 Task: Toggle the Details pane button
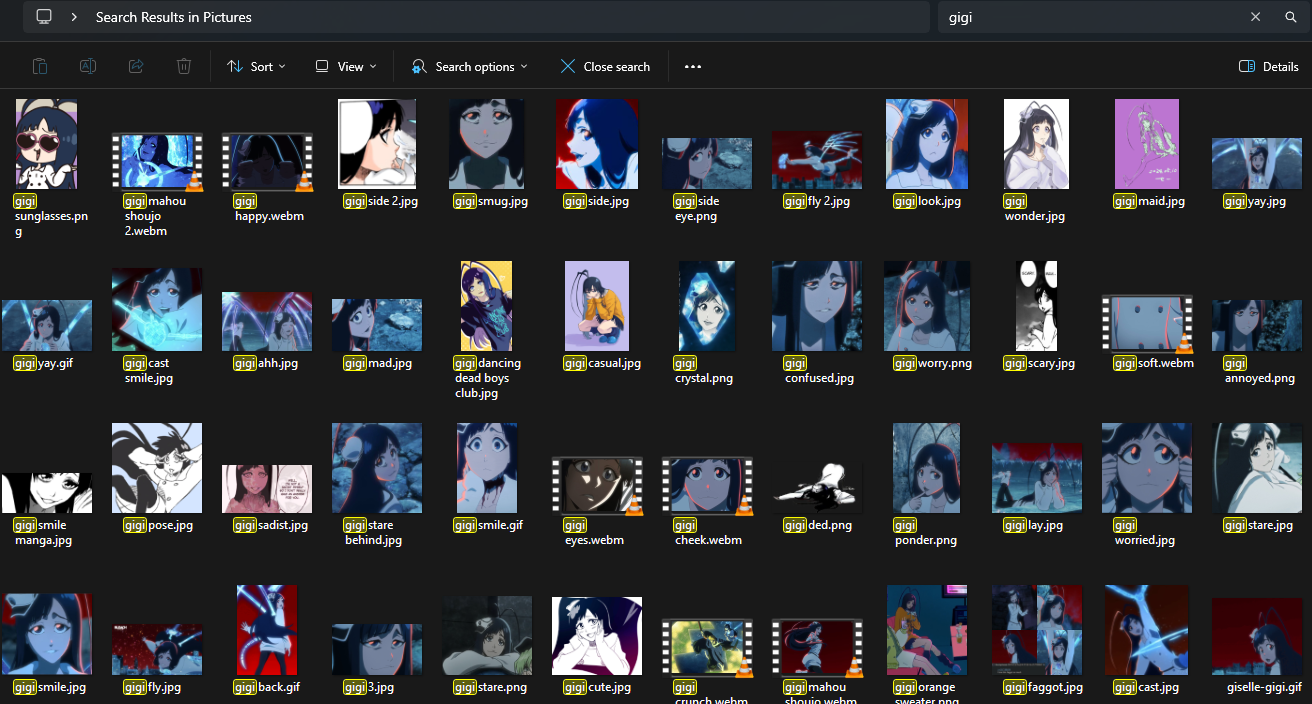[1269, 66]
